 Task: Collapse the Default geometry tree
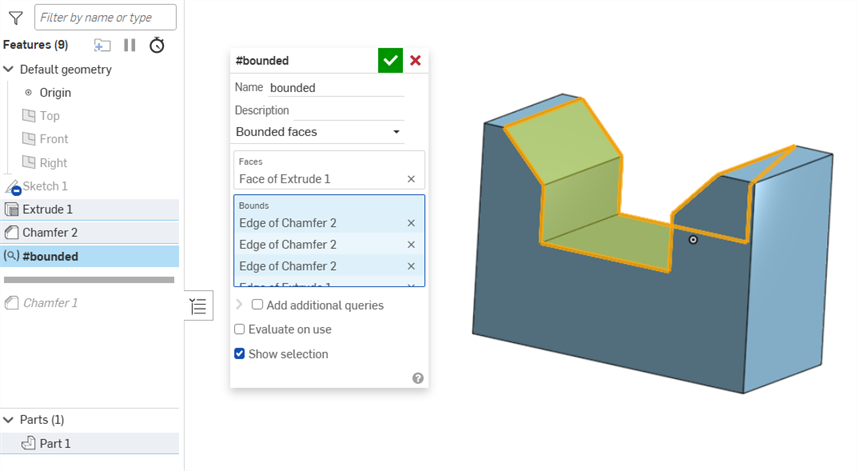click(9, 70)
